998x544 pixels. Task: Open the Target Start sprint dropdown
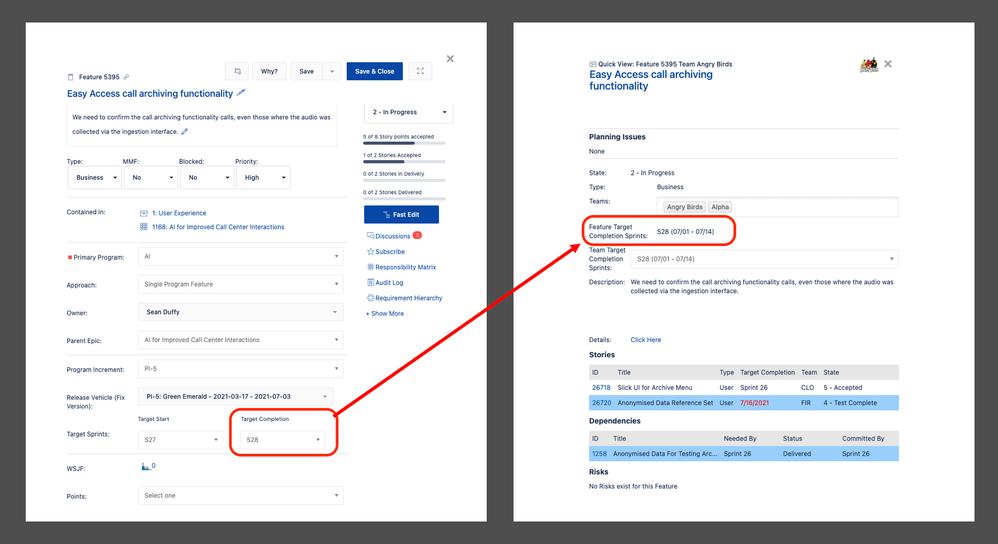pos(180,440)
